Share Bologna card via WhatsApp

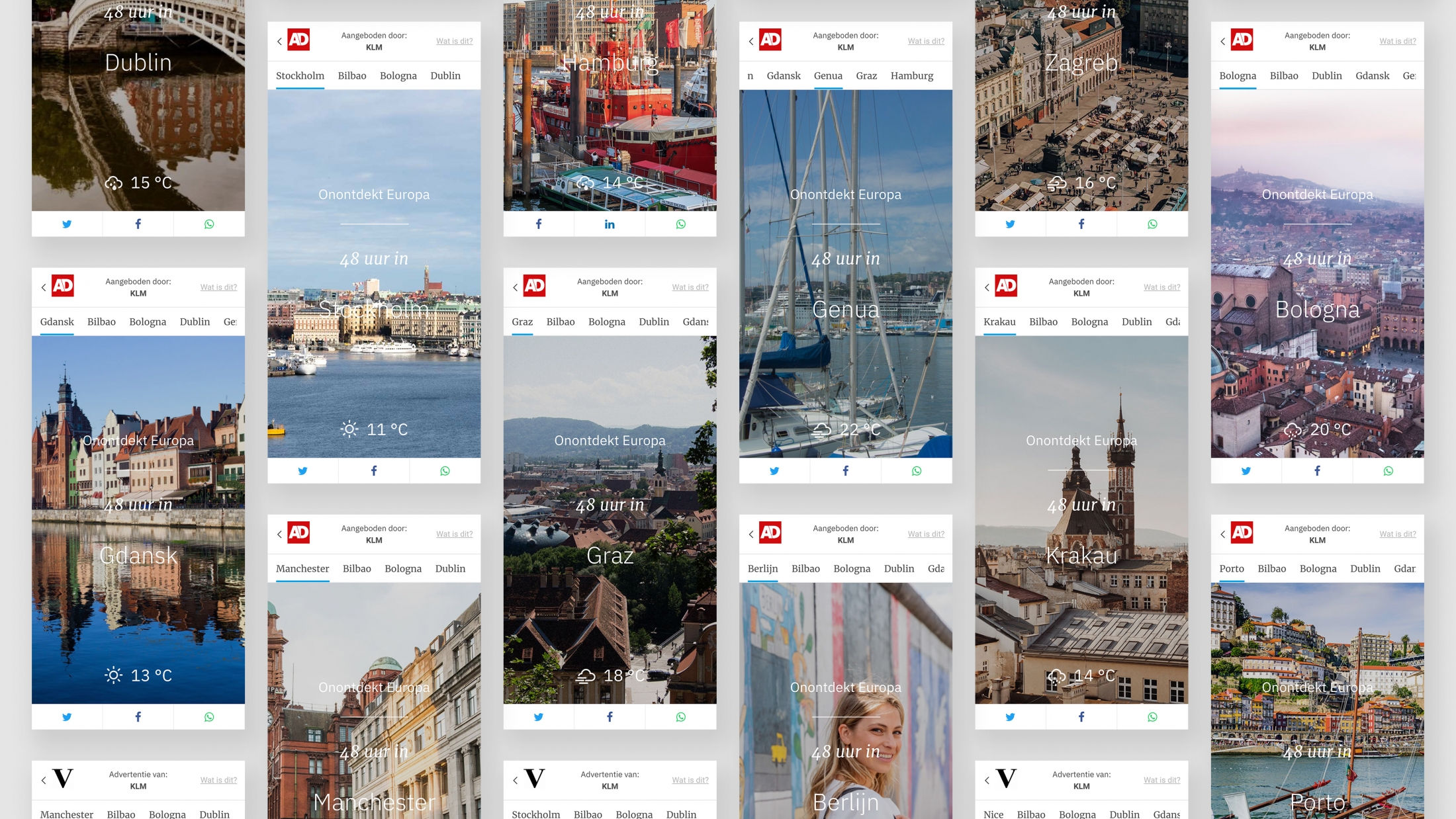tap(1388, 471)
